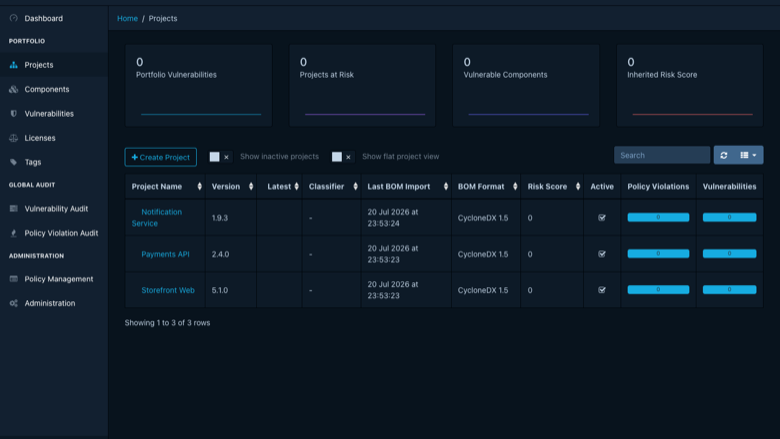Image resolution: width=780 pixels, height=439 pixels.
Task: Open Policy Violation Audit page
Action: (x=61, y=233)
